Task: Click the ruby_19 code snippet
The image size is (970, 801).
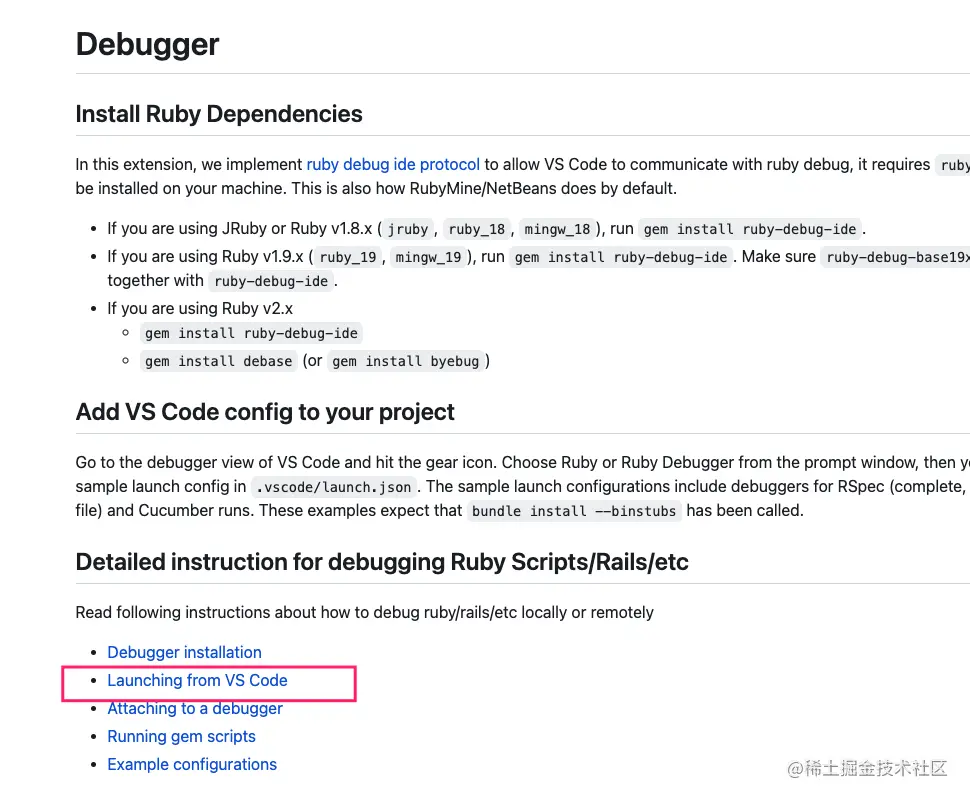Action: pos(348,257)
